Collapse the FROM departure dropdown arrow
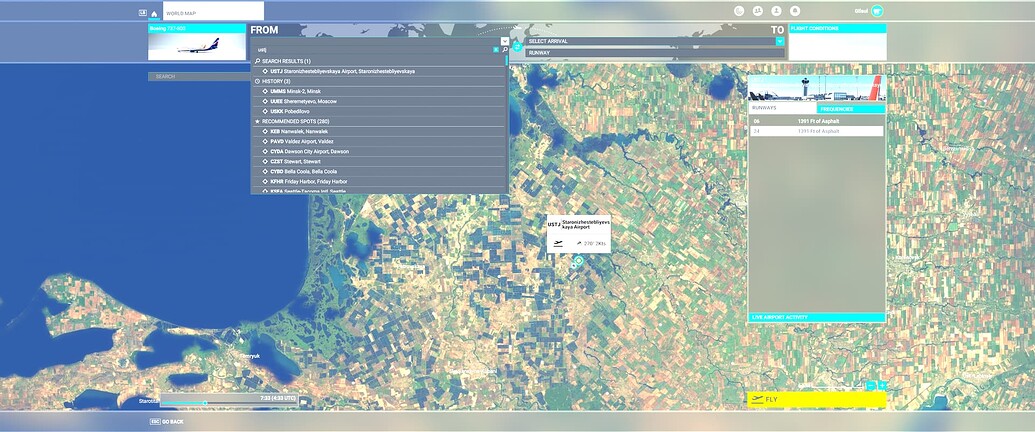Viewport: 1035px width, 432px height. [x=505, y=41]
